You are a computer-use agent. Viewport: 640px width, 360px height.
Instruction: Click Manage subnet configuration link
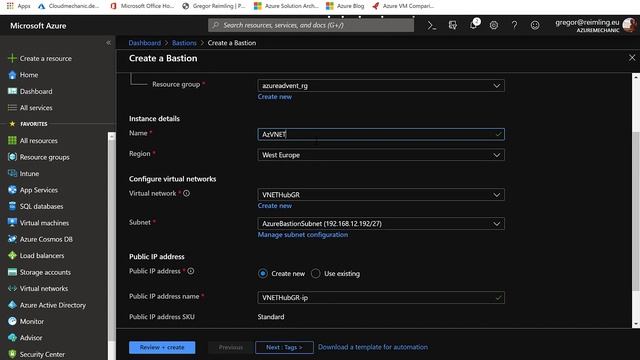[x=303, y=235]
